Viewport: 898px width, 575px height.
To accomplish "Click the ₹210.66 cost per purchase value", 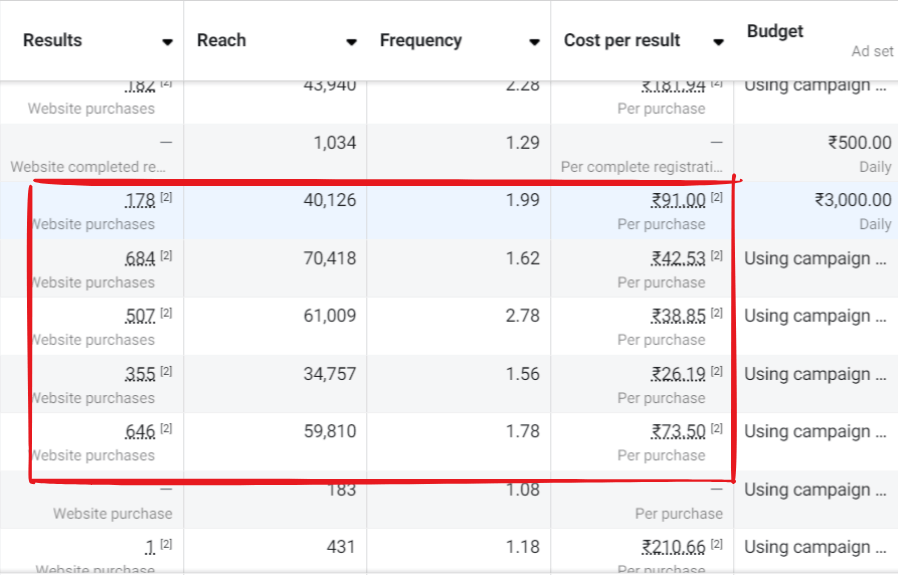I will click(674, 548).
